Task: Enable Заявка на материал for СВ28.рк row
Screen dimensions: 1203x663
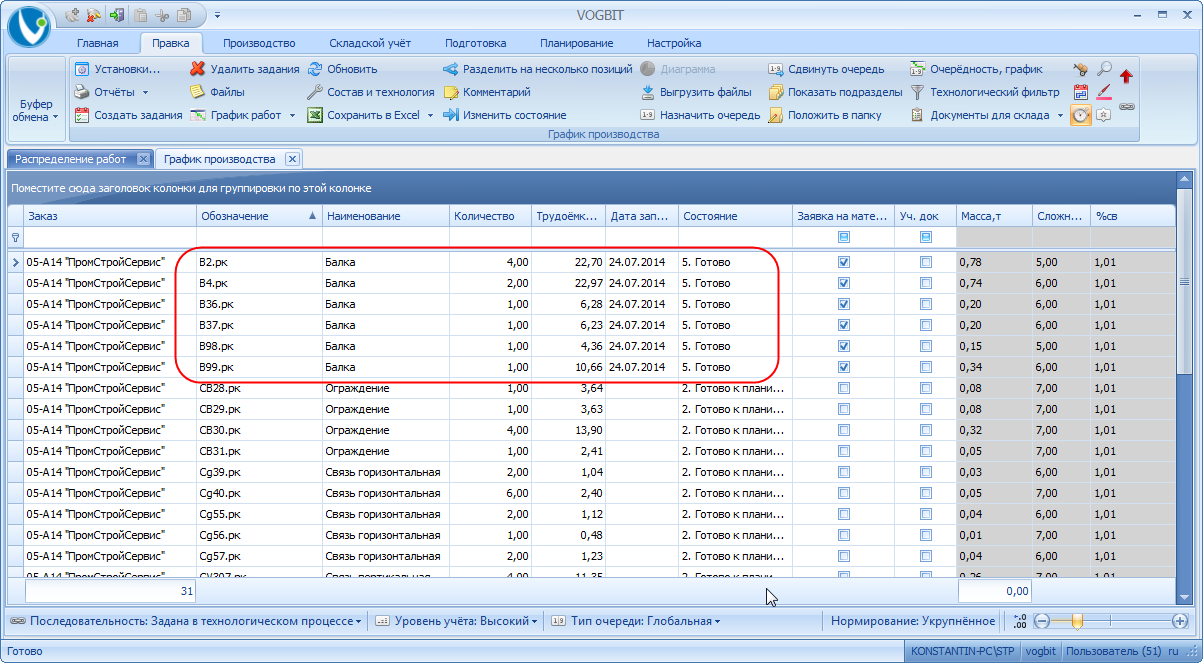Action: coord(844,388)
